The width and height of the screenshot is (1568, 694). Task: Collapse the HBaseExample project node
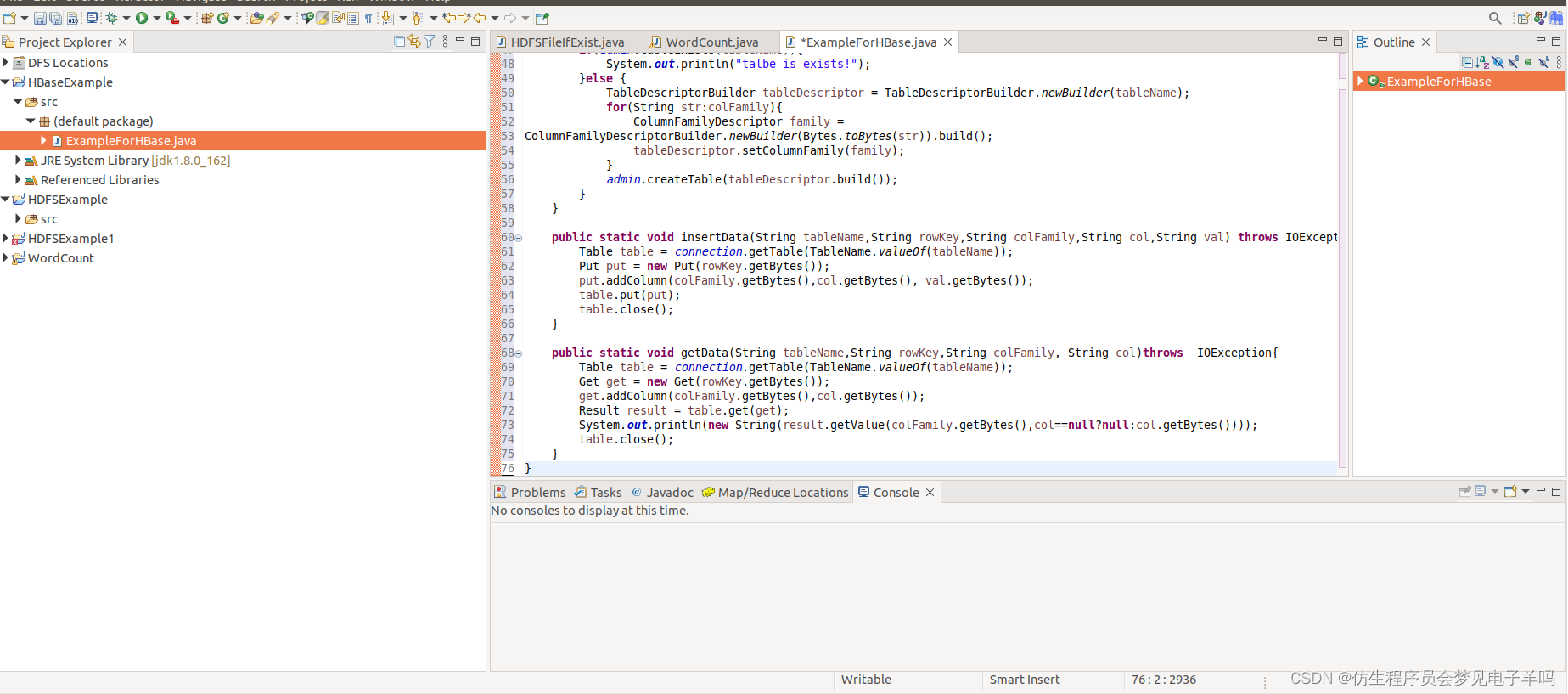pyautogui.click(x=5, y=82)
